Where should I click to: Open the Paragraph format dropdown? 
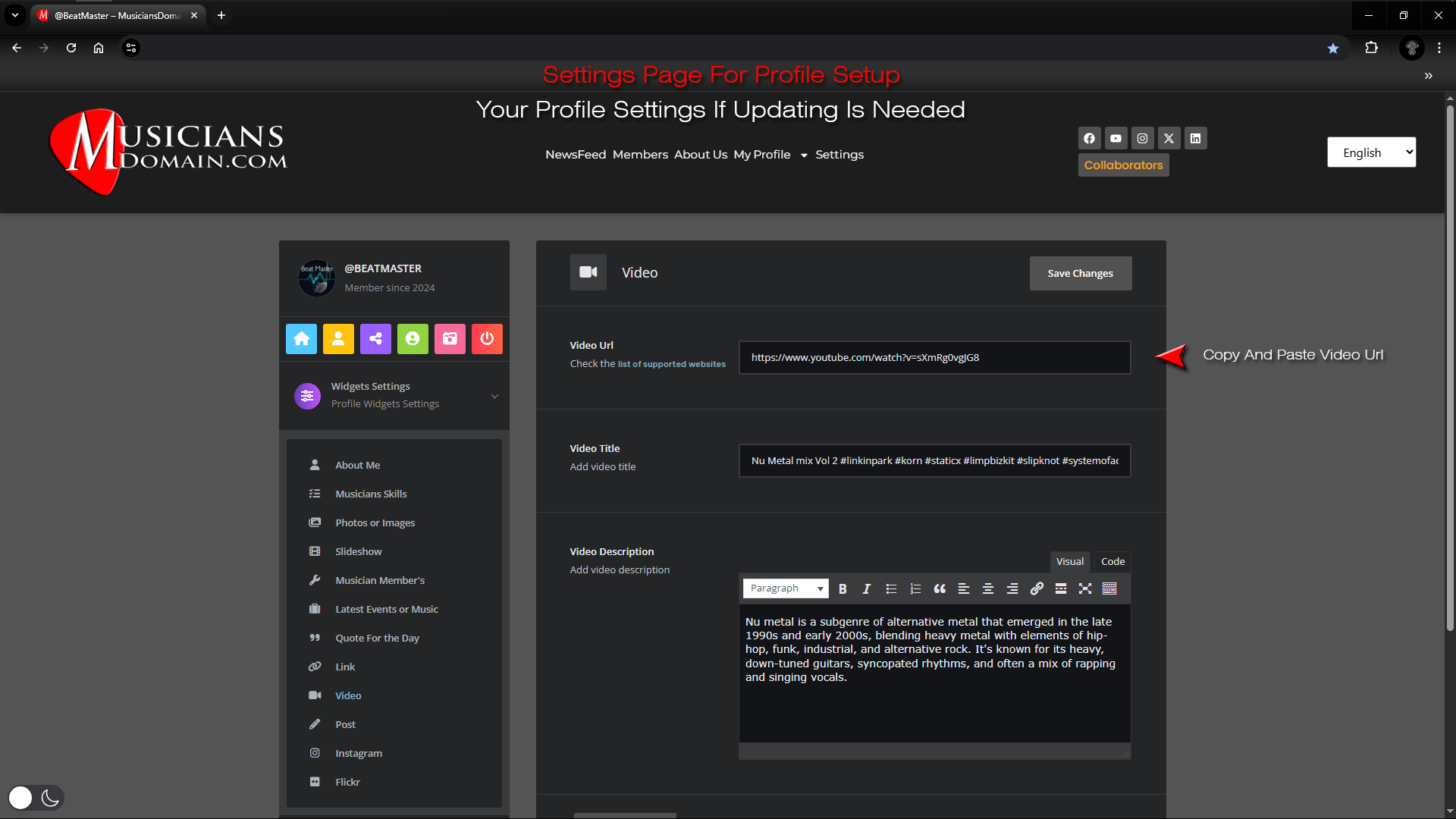pos(786,588)
